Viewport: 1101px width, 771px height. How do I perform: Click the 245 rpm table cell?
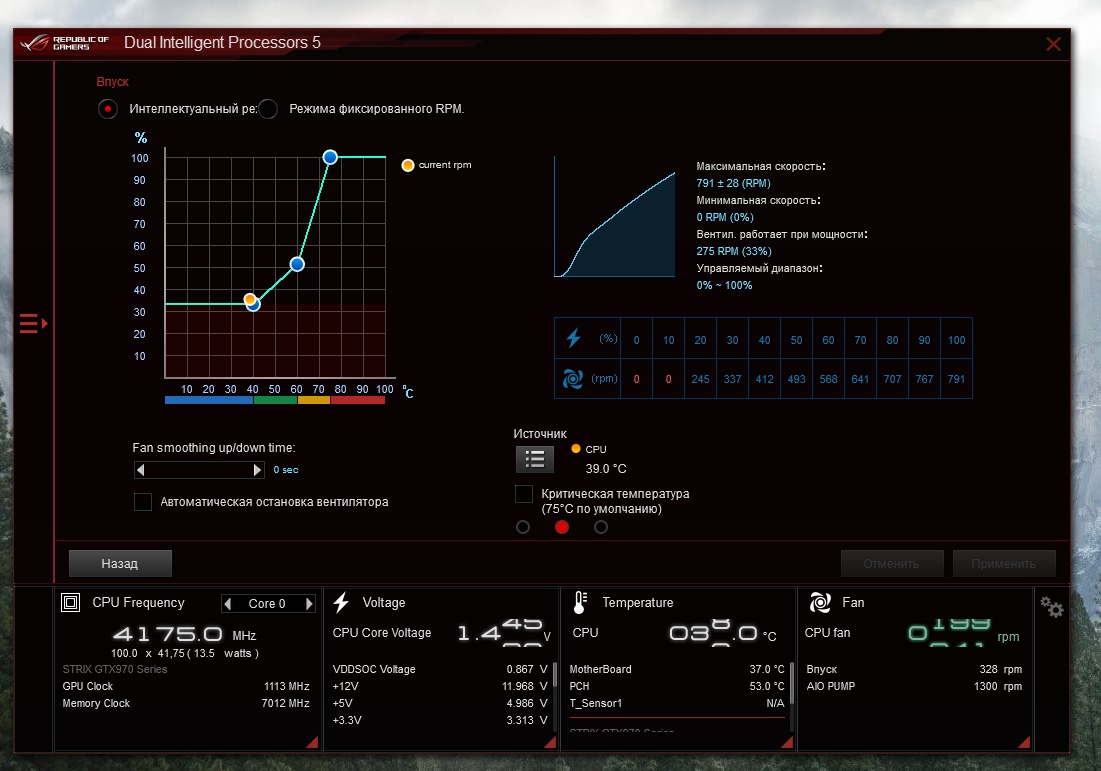point(700,379)
